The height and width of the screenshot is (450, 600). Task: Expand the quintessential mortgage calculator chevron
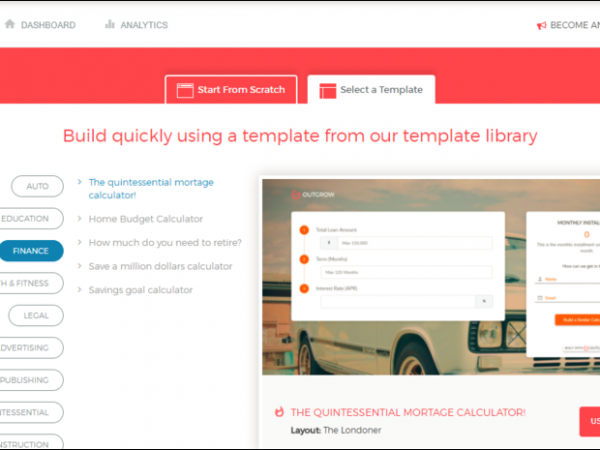tap(79, 183)
